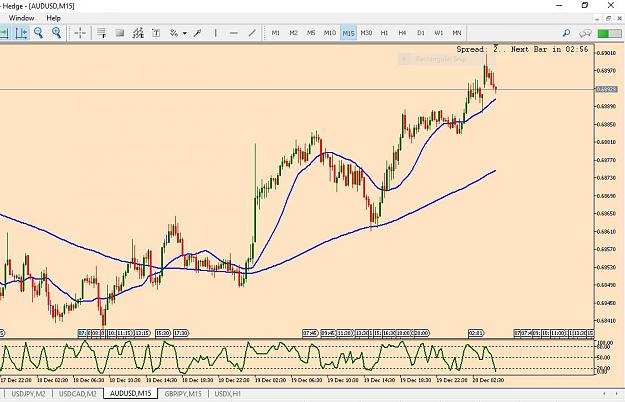
Task: Switch to the GBPJPY,M15 chart tab
Action: pos(183,394)
